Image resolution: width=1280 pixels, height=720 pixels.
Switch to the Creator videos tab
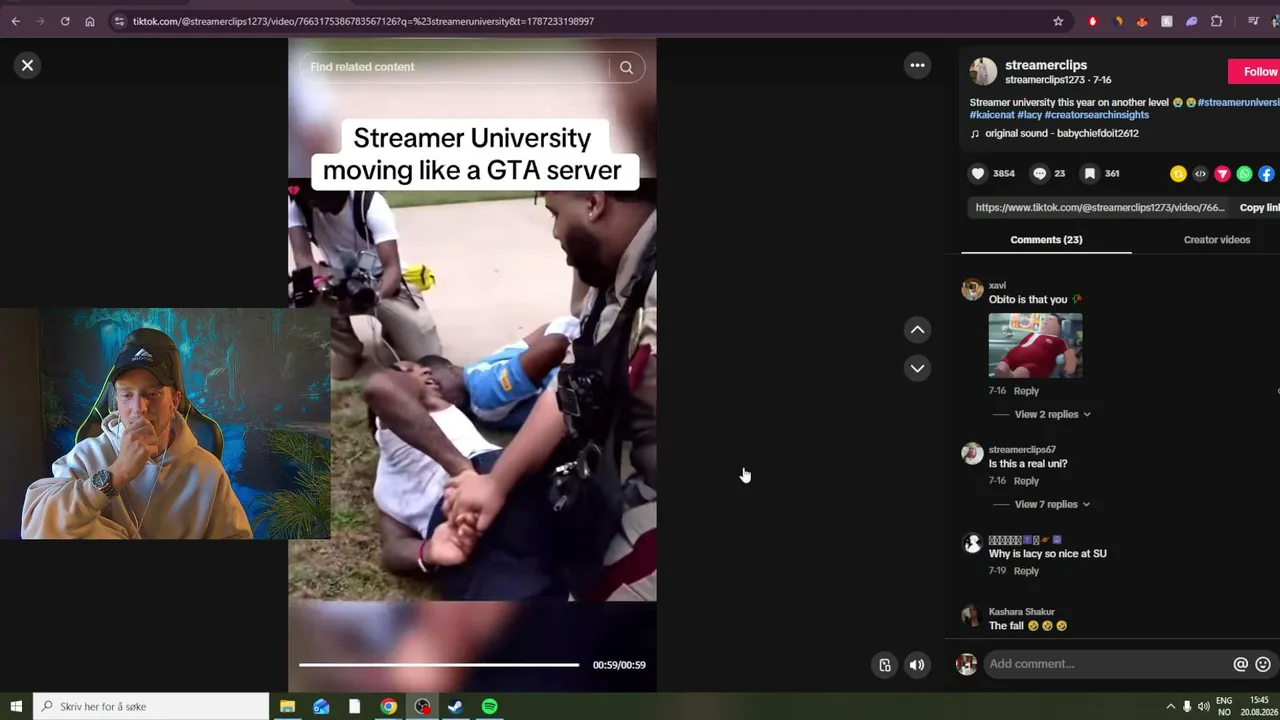click(1217, 240)
